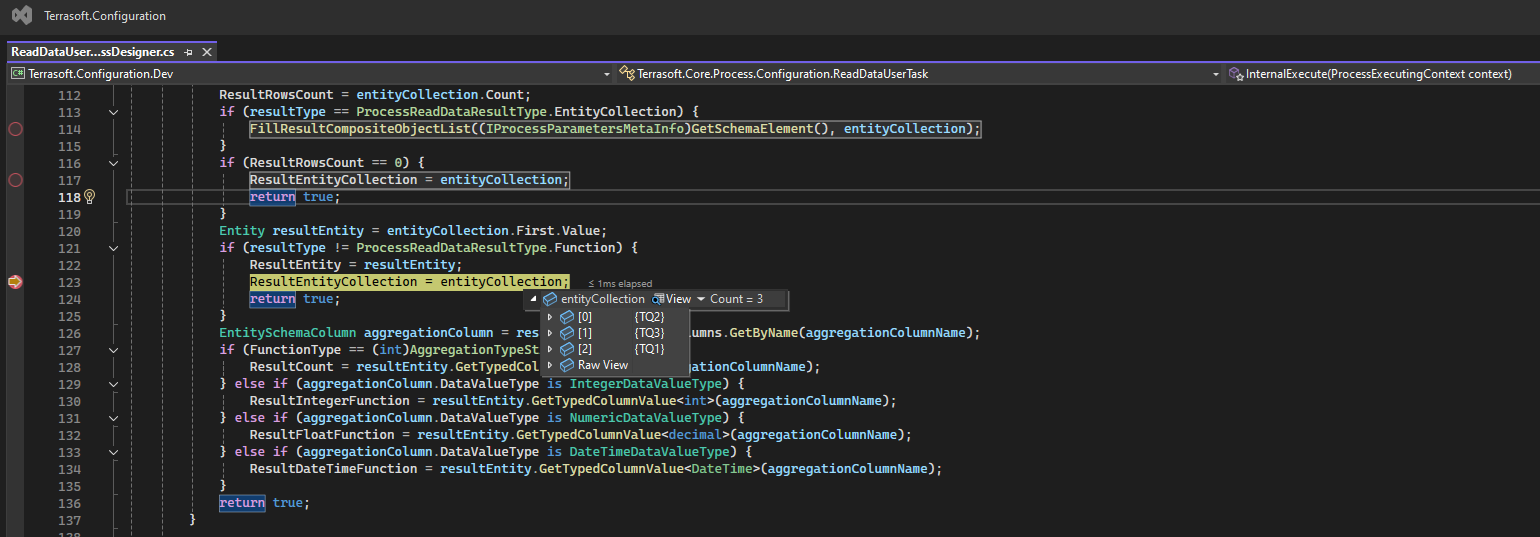This screenshot has height=537, width=1540.
Task: Expand the [1] item in DataTip
Action: (550, 333)
